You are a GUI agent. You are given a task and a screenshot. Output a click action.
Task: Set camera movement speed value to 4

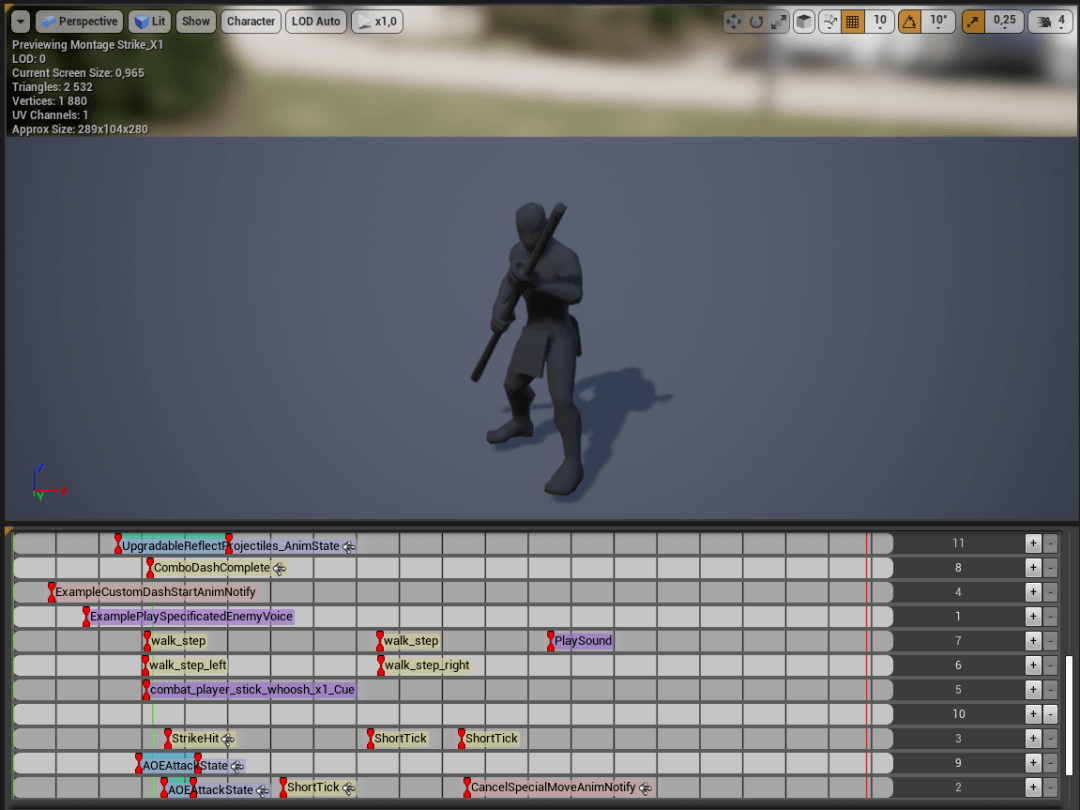(1062, 21)
